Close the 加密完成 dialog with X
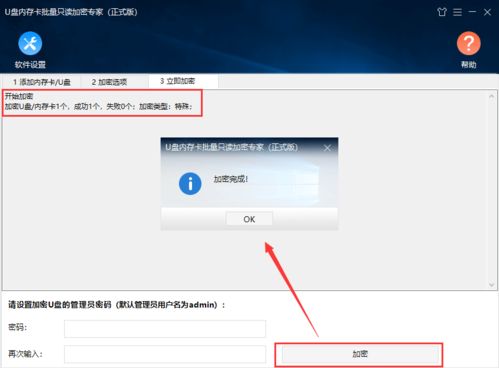499x368 pixels. (x=327, y=148)
